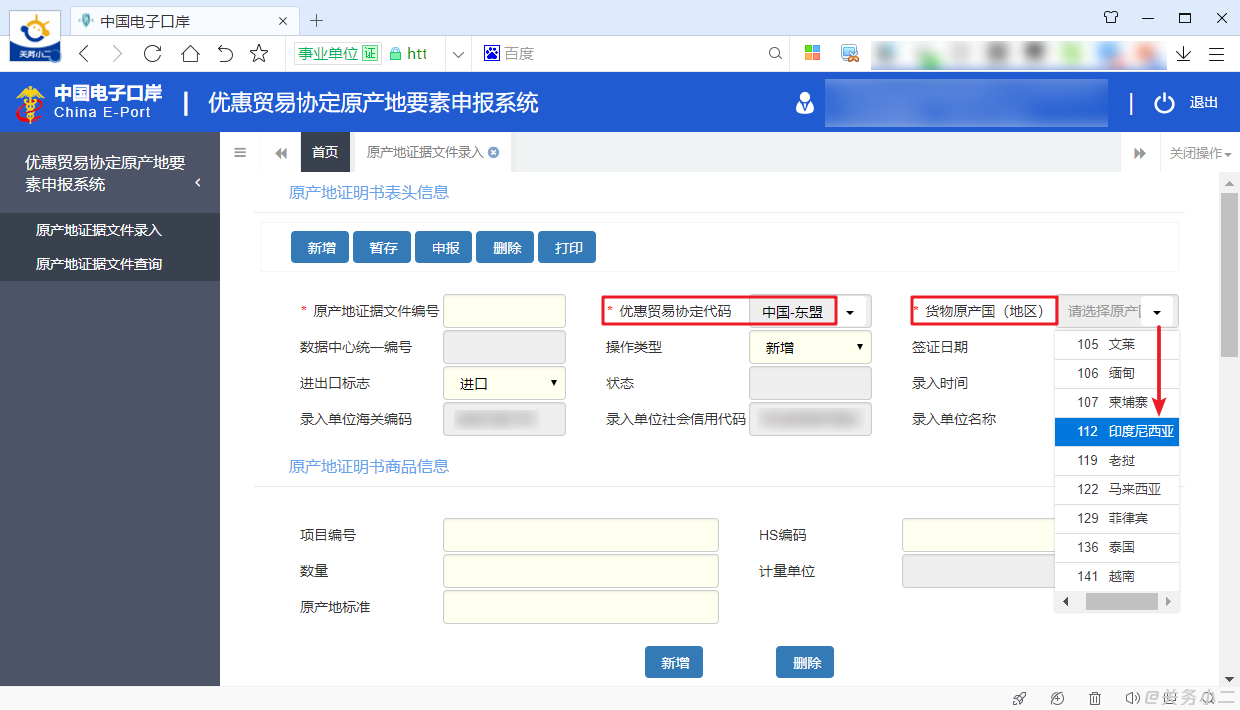Click the 新增 button under the goods section
Screen dimensions: 1240x710
(674, 662)
